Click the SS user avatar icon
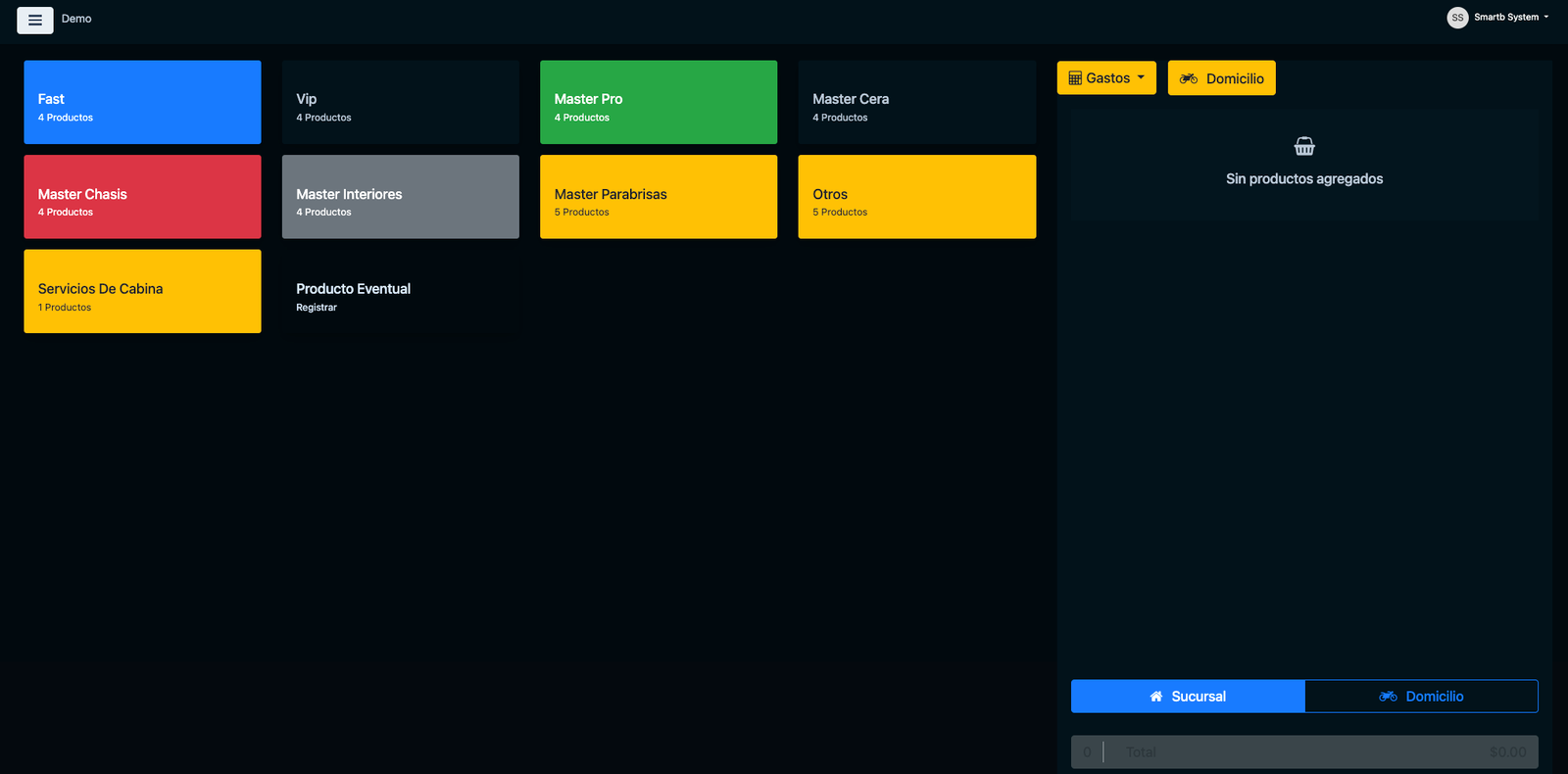Screen dimensions: 1568x774 tap(1457, 18)
